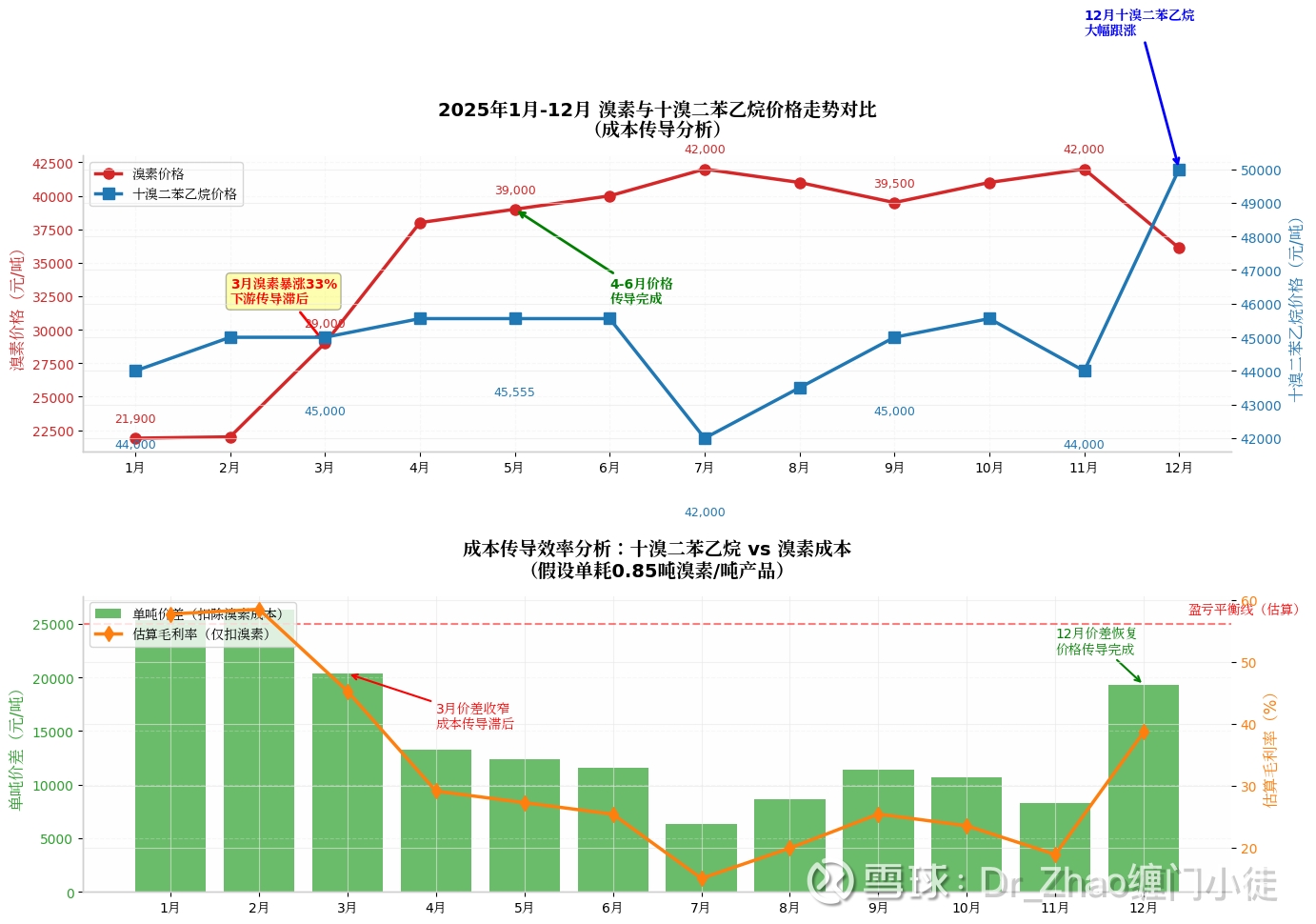Select the December green bar in lower chart
Screen dimensions: 1316x924
point(1144,789)
